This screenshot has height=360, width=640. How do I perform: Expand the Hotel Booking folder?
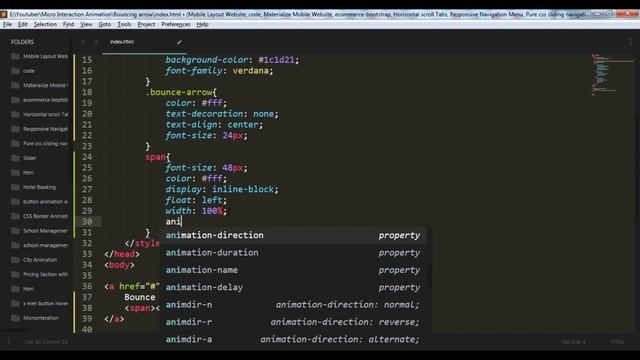[39, 187]
